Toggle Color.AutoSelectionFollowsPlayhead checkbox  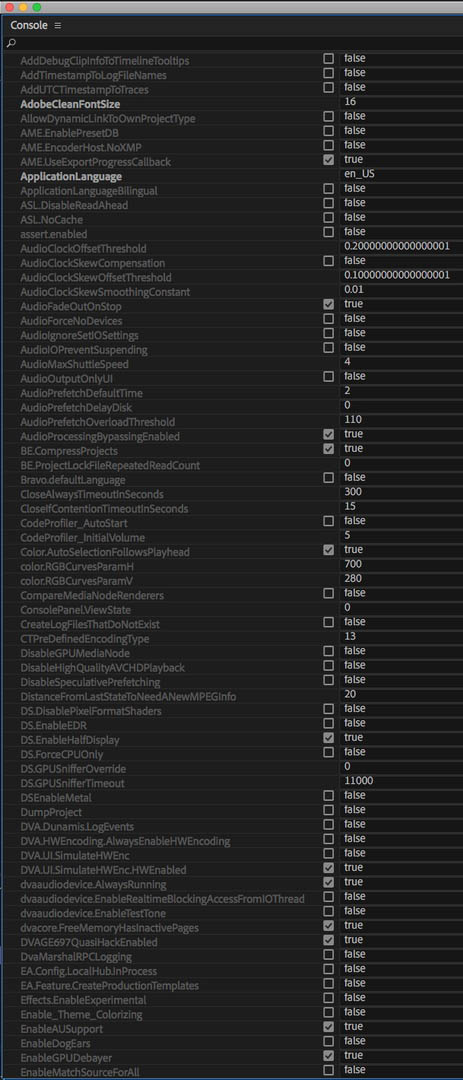click(x=329, y=550)
